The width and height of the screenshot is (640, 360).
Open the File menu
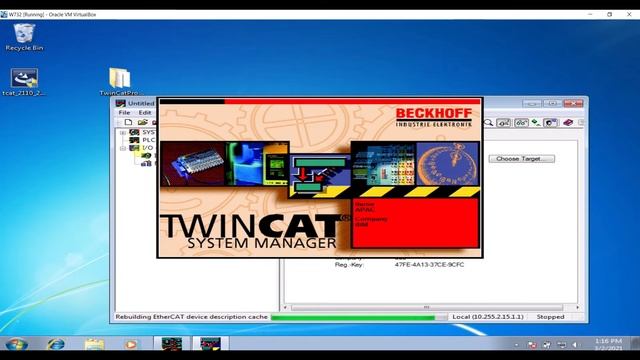click(x=124, y=113)
